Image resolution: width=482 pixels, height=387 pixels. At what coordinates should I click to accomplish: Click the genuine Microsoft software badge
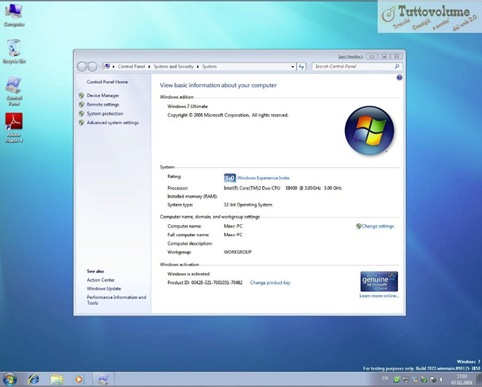pos(379,281)
